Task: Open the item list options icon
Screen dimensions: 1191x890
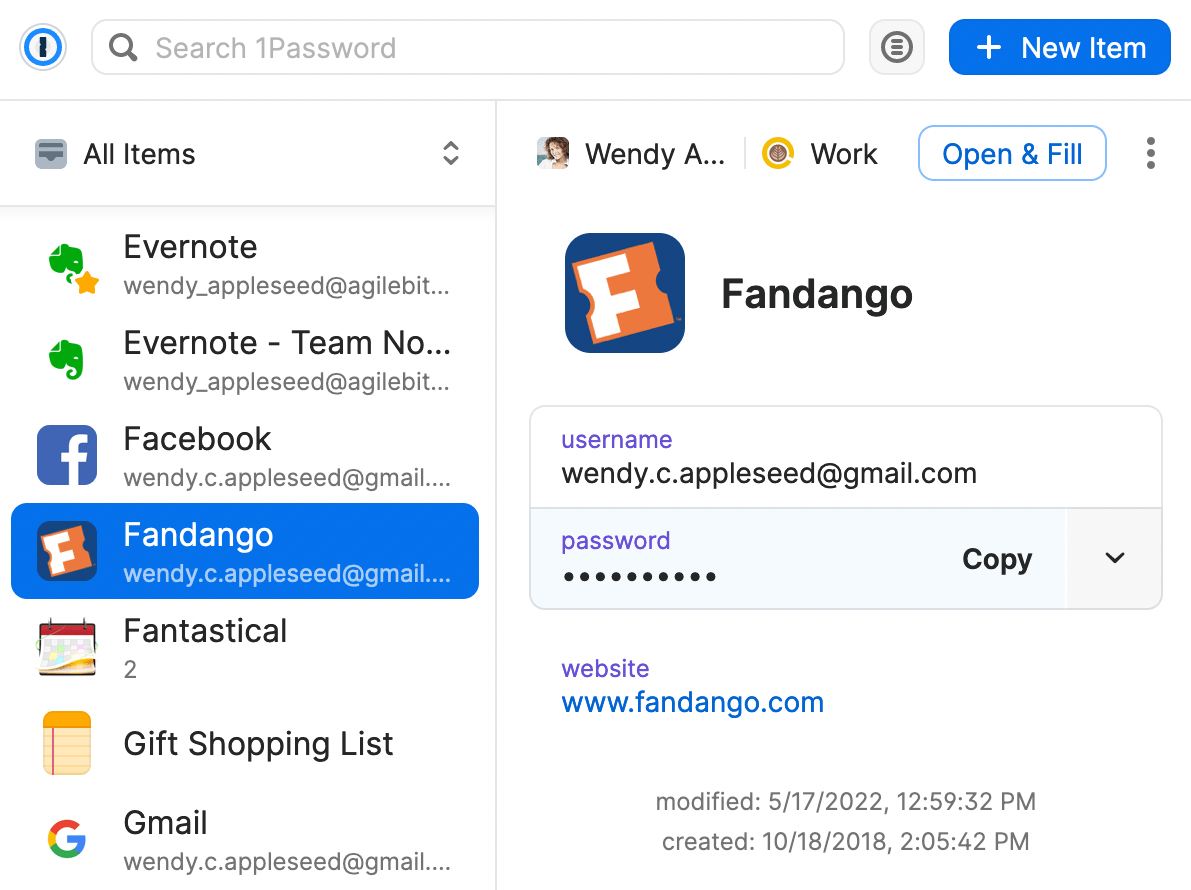Action: [x=896, y=47]
